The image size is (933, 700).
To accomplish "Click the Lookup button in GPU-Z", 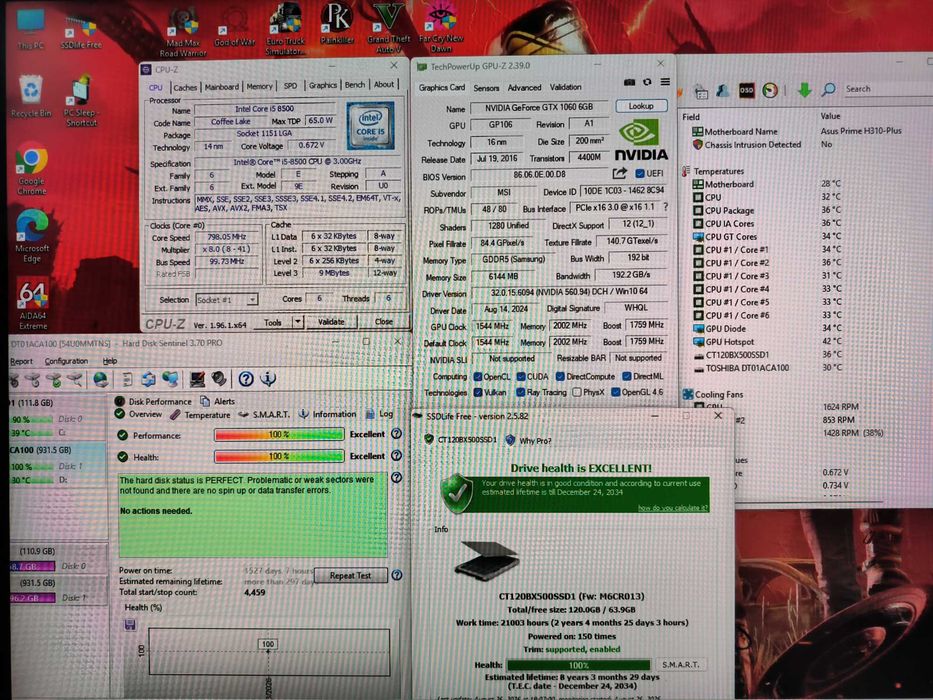I will (641, 106).
